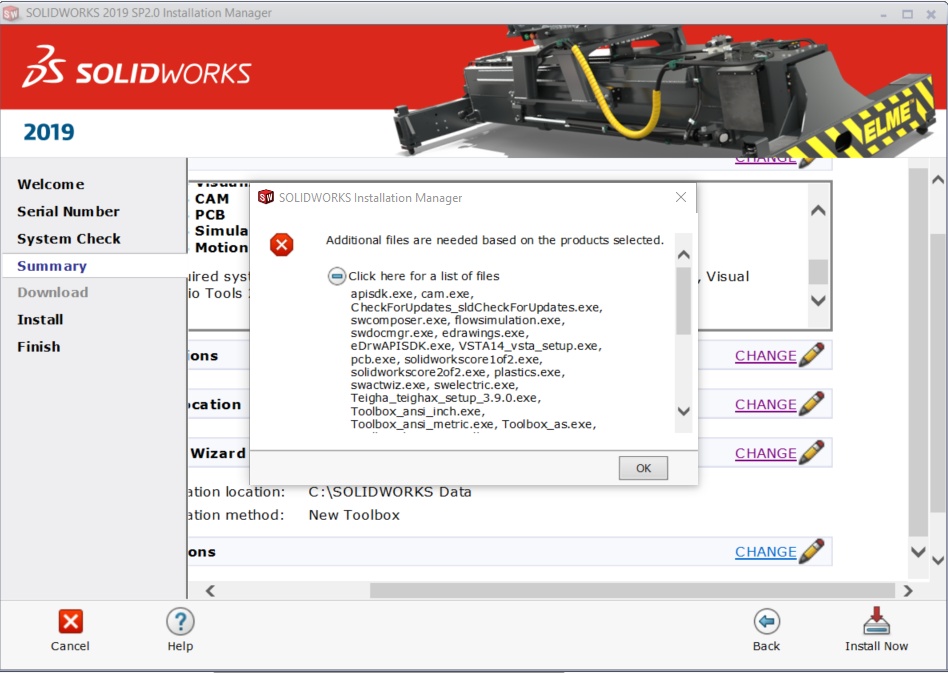
Task: Click outer window scroll down arrow at far right
Action: [938, 561]
